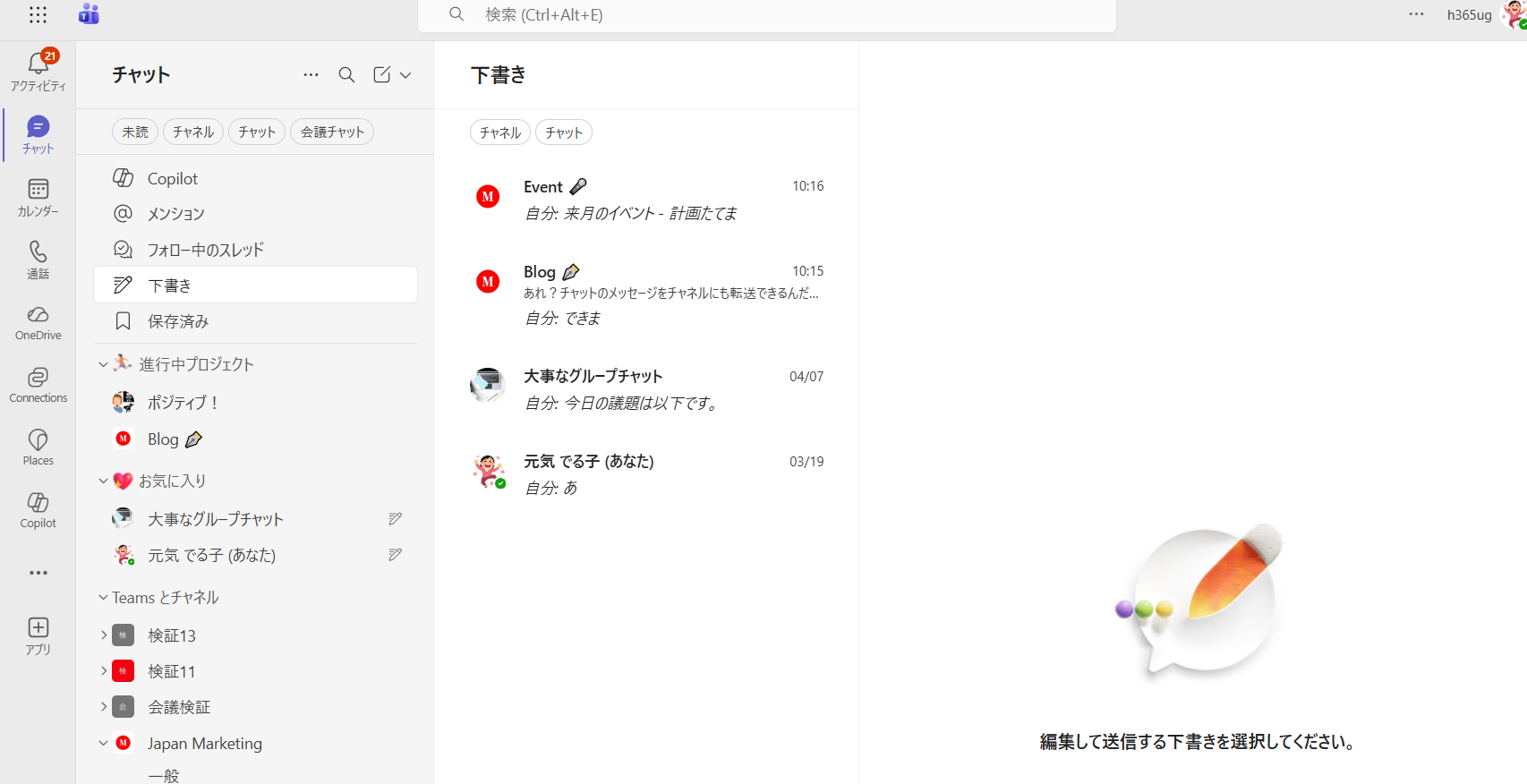Toggle the チャネル filter in drafts pane
Viewport: 1527px width, 784px height.
pos(499,132)
